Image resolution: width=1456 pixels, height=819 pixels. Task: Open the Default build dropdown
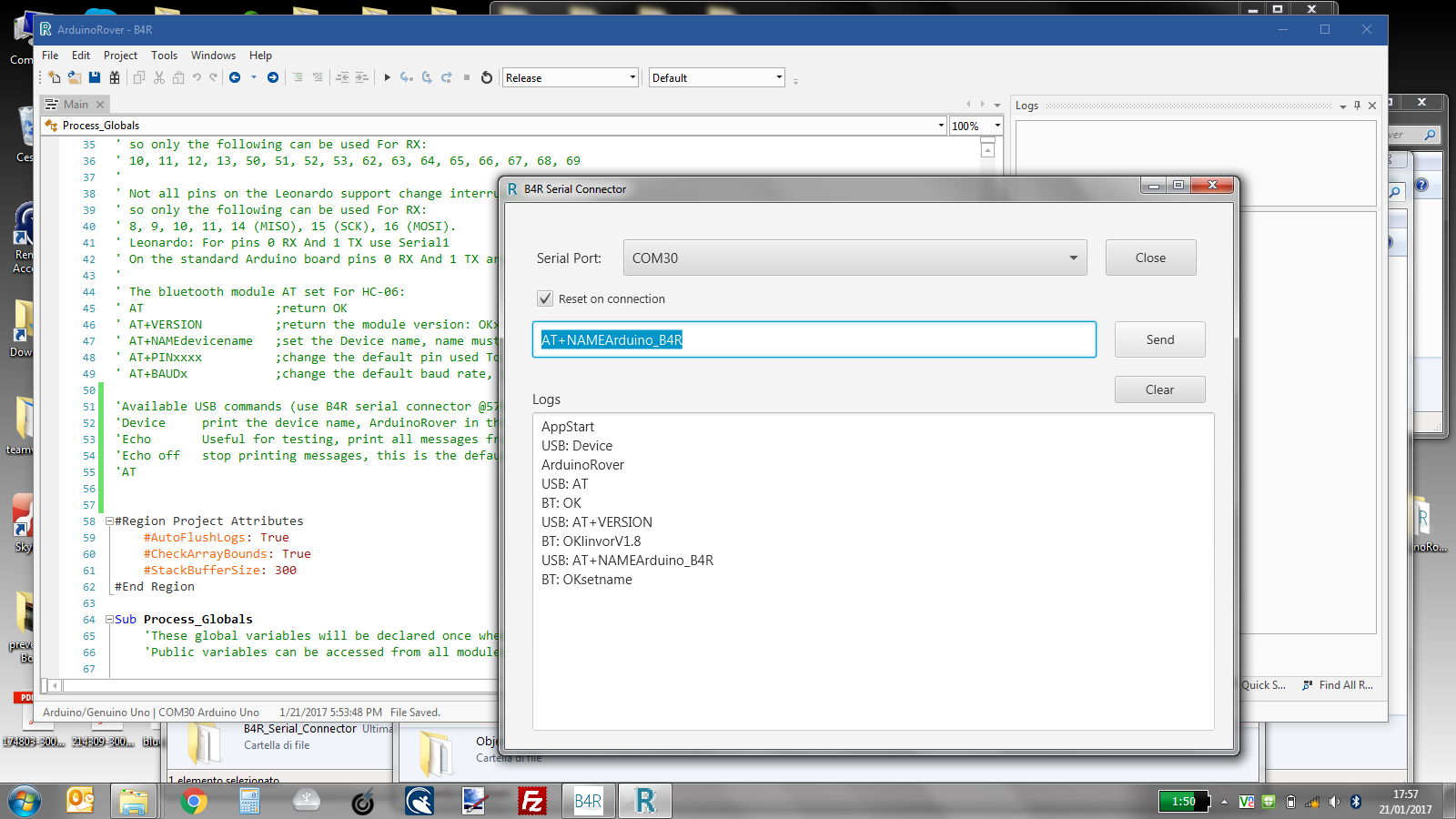(716, 77)
